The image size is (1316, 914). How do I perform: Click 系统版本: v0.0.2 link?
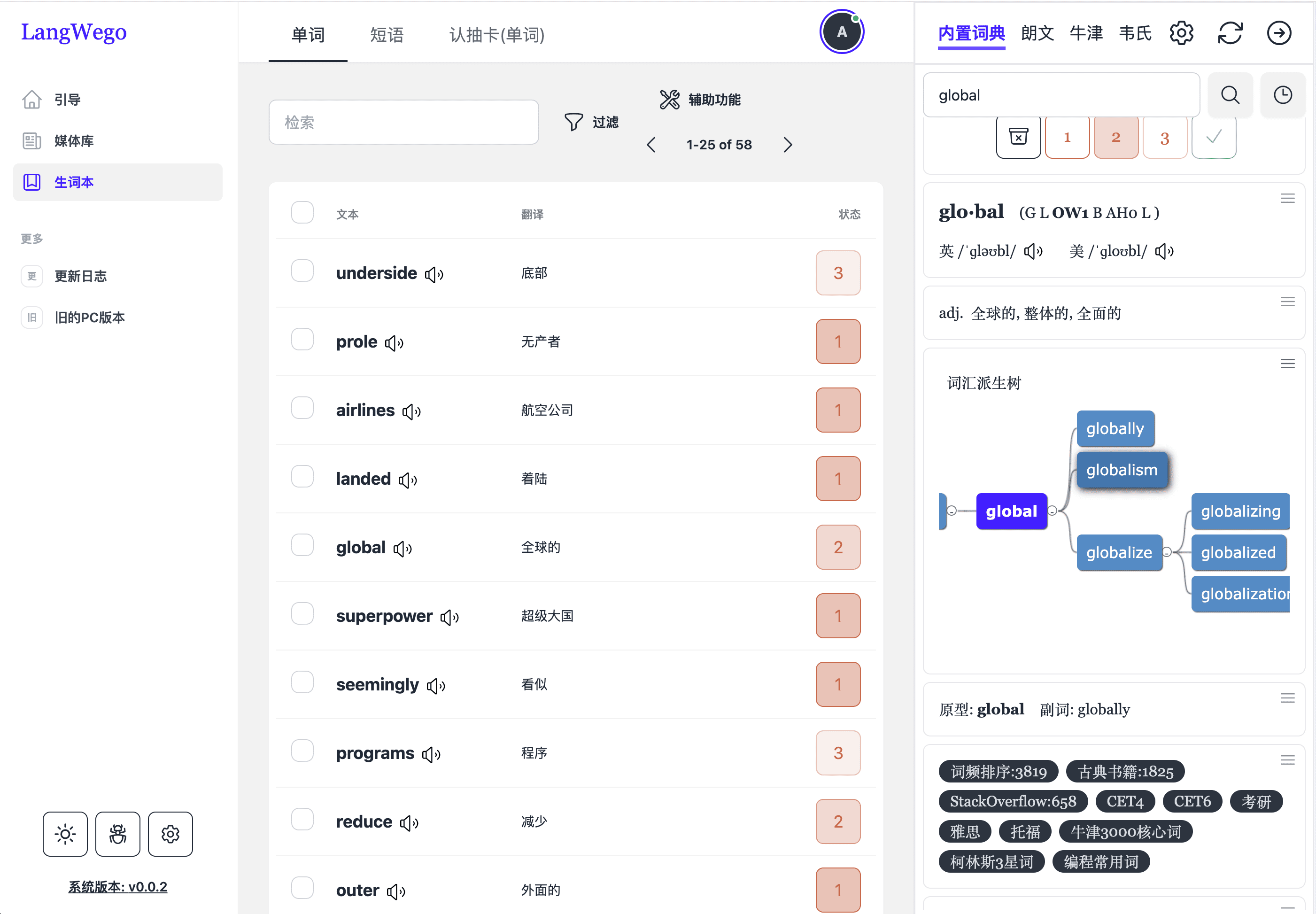(x=118, y=886)
